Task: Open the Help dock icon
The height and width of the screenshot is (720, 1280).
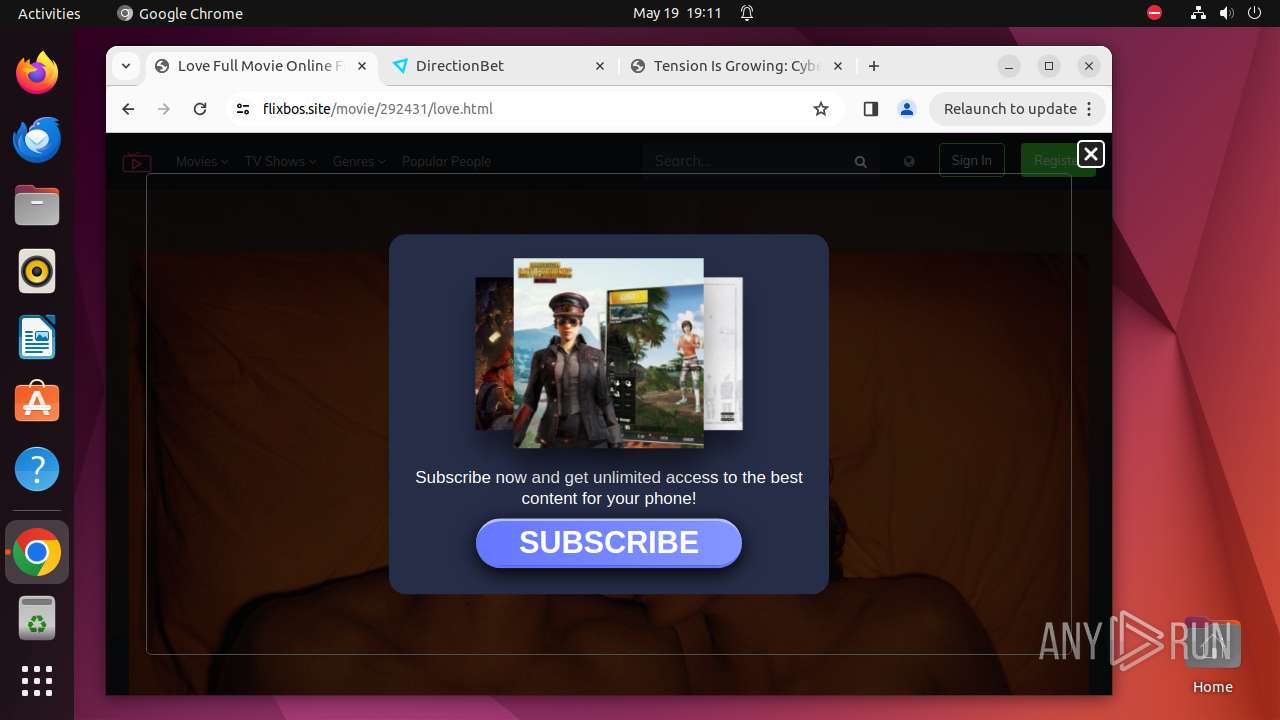Action: click(37, 469)
